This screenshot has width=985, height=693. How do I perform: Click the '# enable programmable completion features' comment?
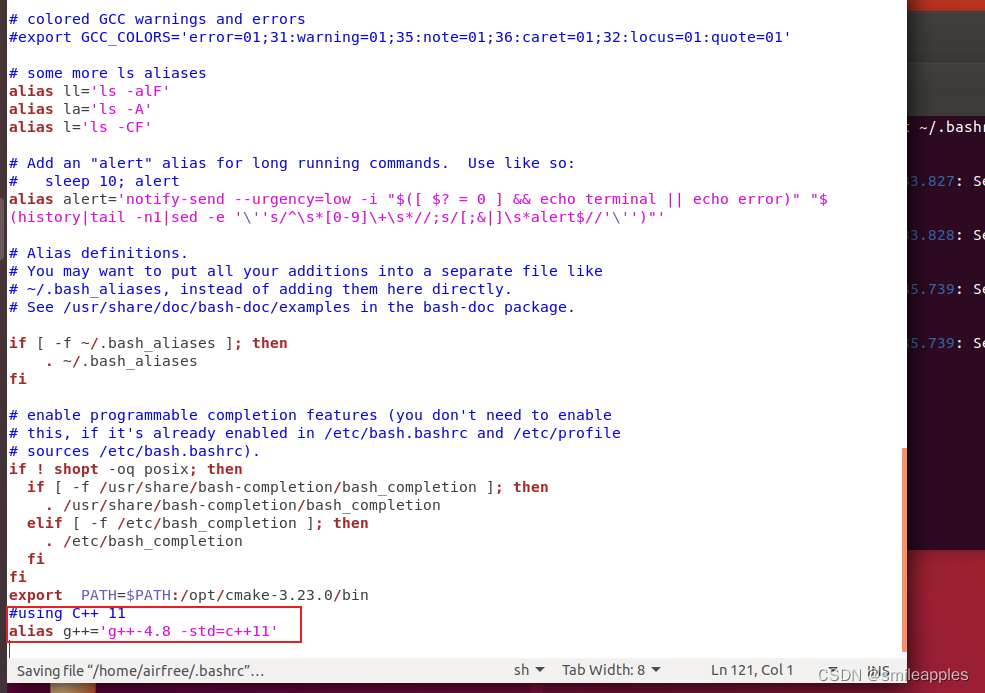[x=310, y=415]
